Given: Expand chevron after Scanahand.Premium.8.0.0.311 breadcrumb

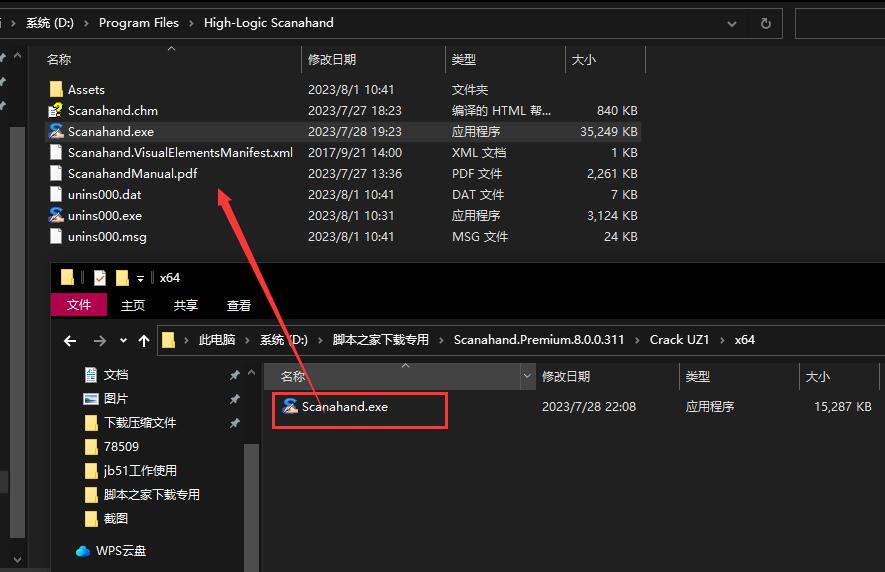Looking at the screenshot, I should click(637, 340).
